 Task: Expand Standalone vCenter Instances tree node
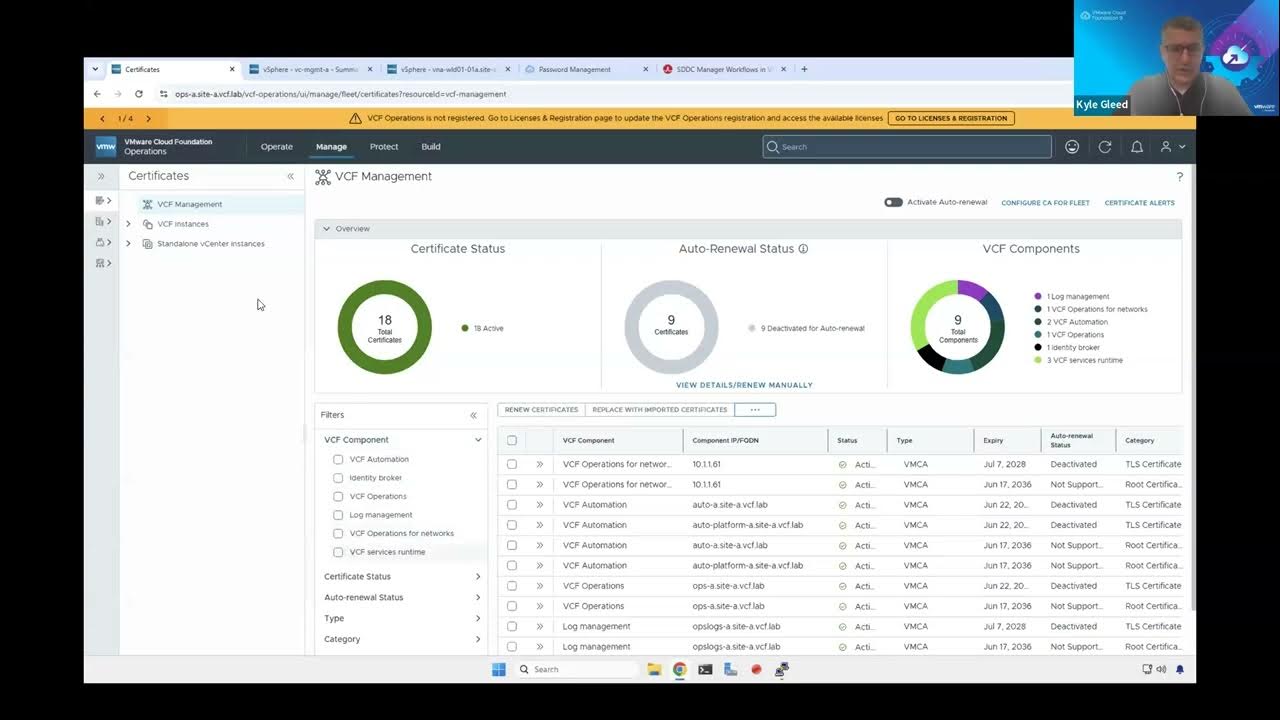pyautogui.click(x=128, y=244)
